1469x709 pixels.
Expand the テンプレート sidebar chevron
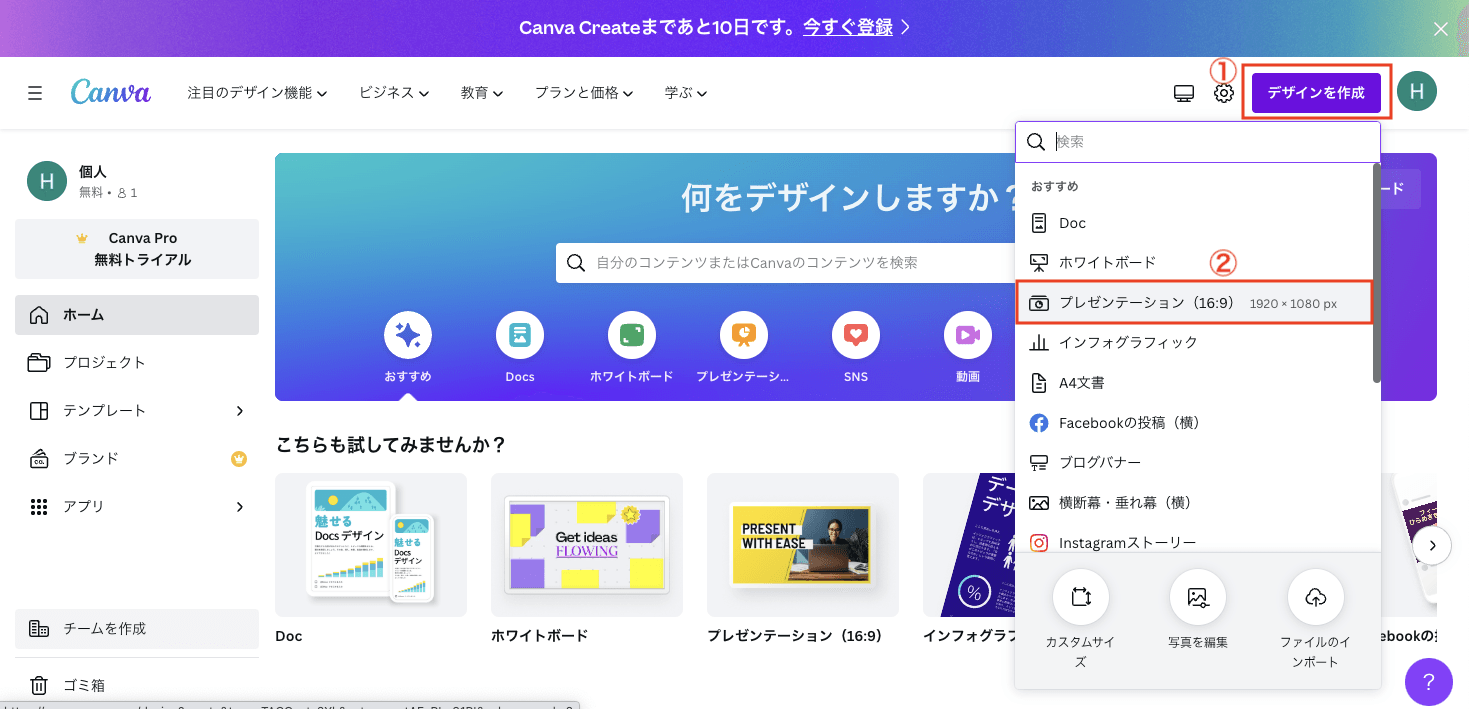[239, 411]
